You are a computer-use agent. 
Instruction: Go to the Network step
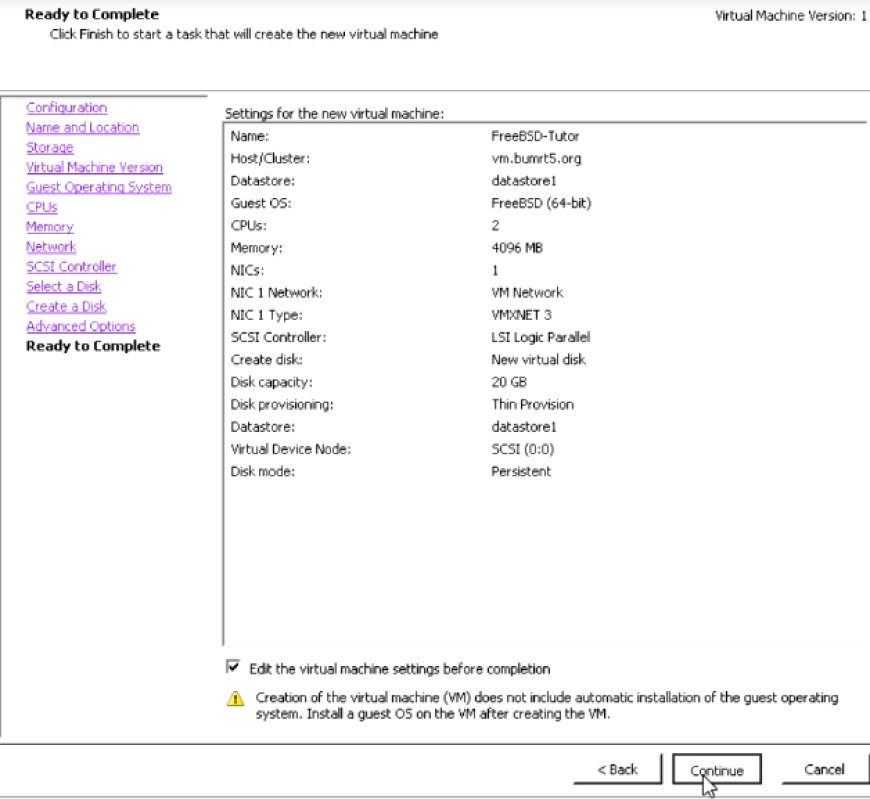coord(51,247)
